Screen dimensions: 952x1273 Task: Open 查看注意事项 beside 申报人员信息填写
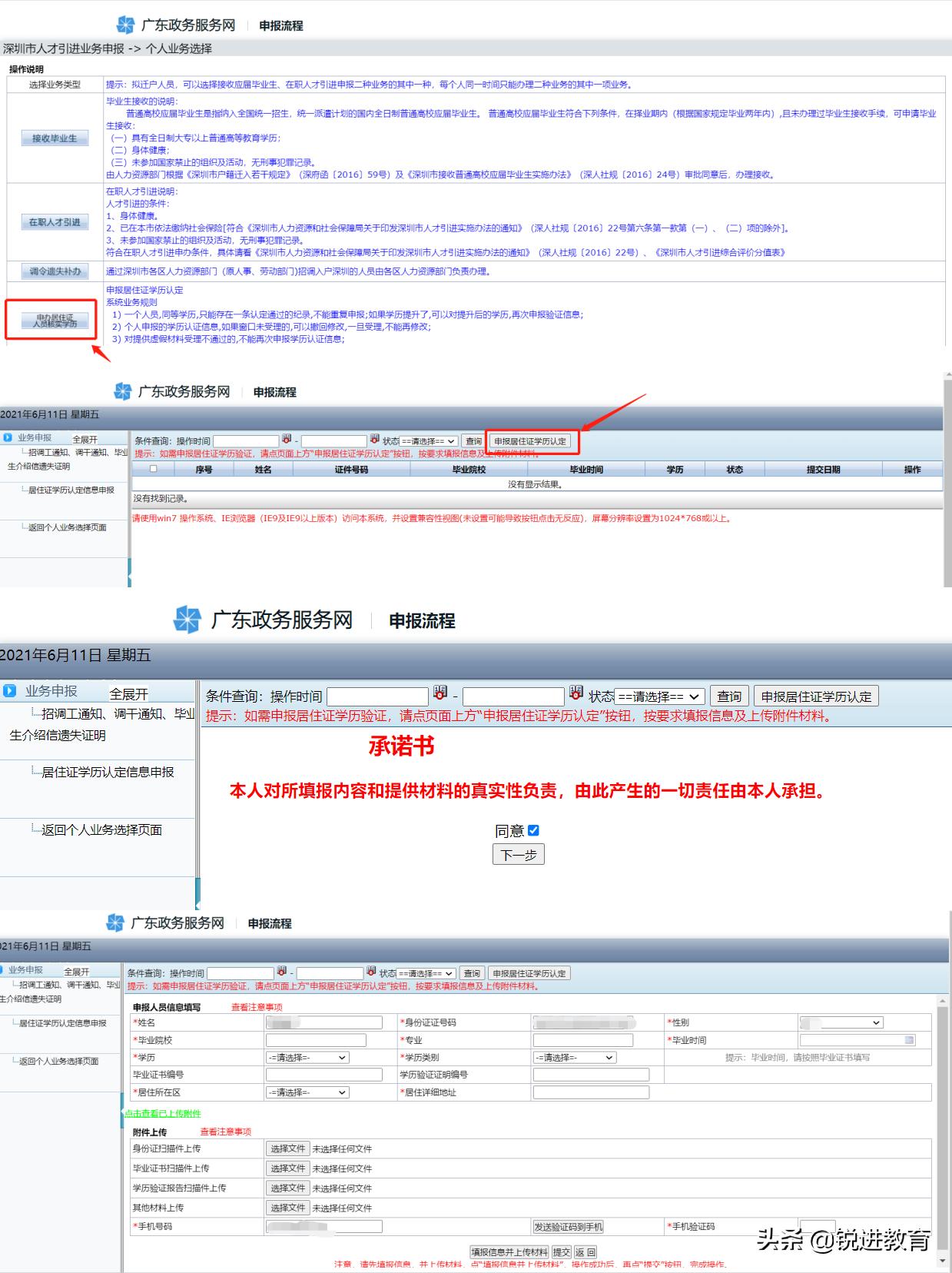(257, 1007)
